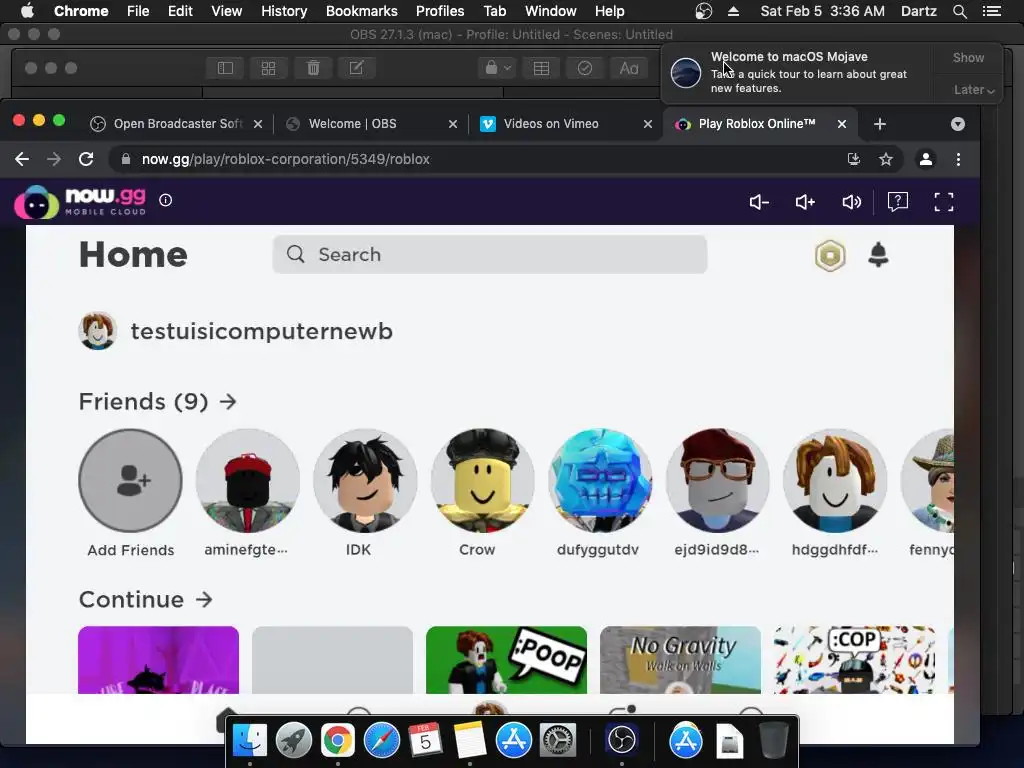Open System Preferences from the Dock

click(556, 741)
